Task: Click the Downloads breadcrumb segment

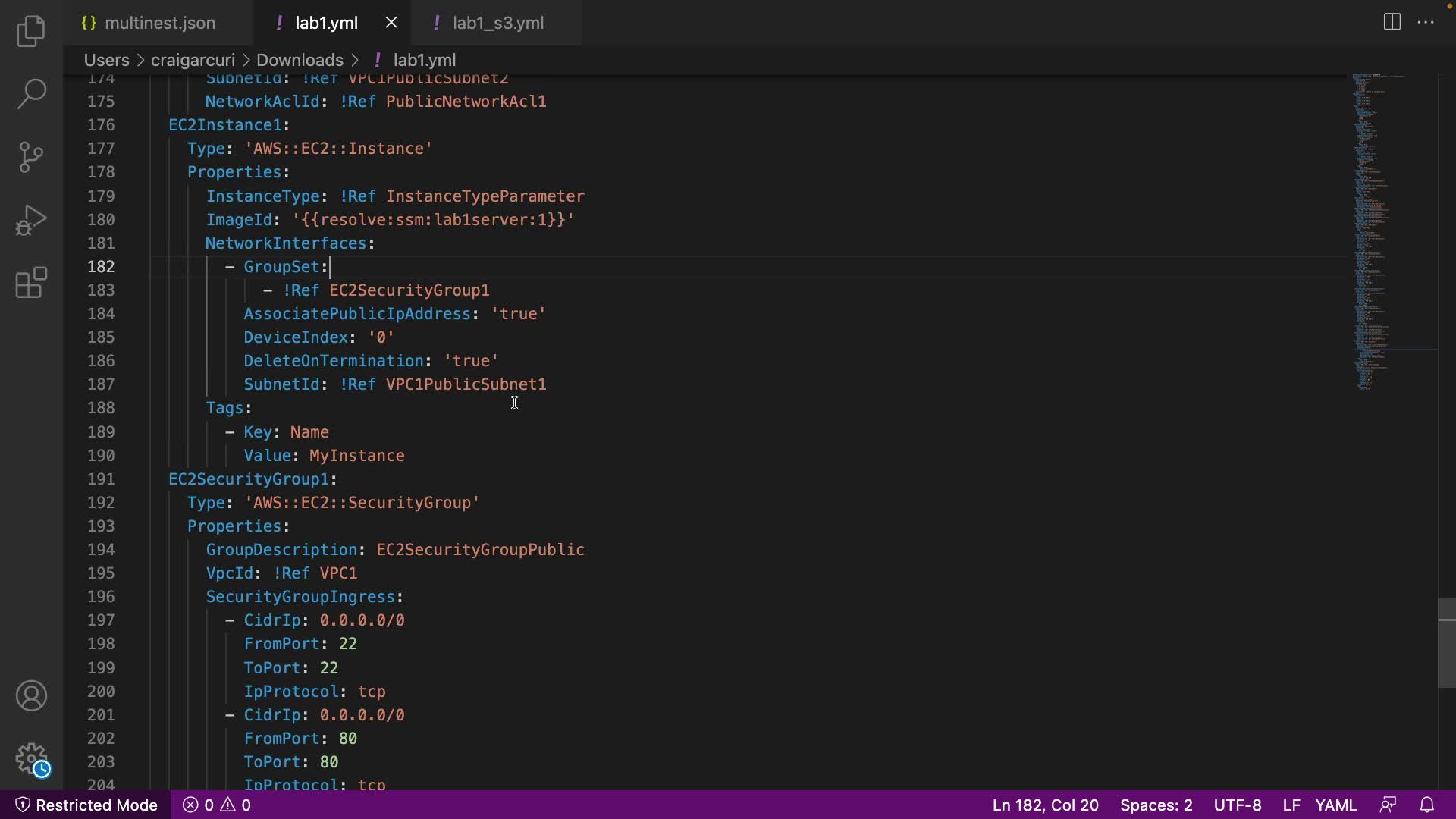Action: click(300, 60)
